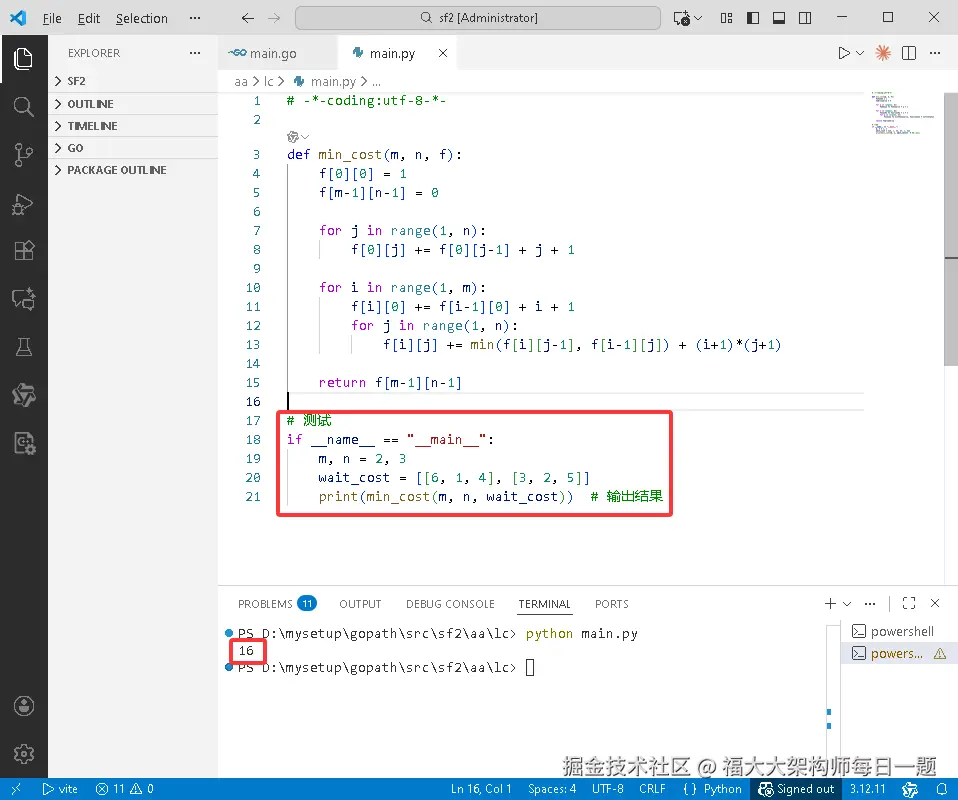
Task: Open the Manage gear menu
Action: coord(23,754)
